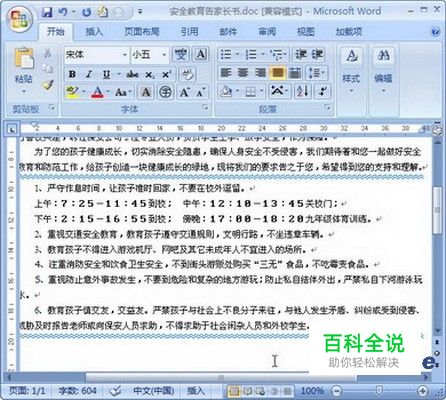Open the Asian Layout options
The image size is (446, 400).
click(x=279, y=91)
